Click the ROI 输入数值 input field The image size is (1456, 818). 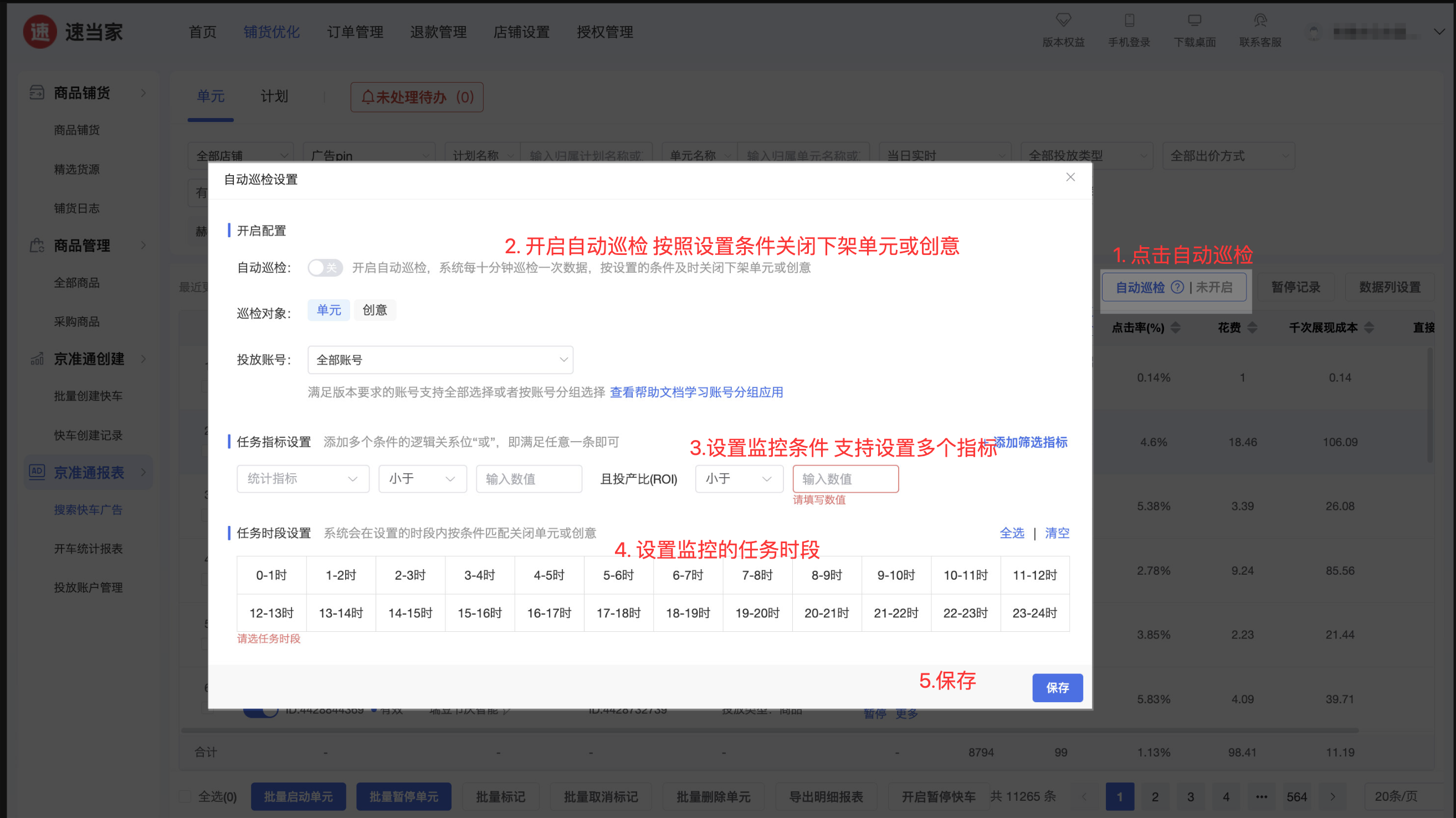(x=845, y=479)
